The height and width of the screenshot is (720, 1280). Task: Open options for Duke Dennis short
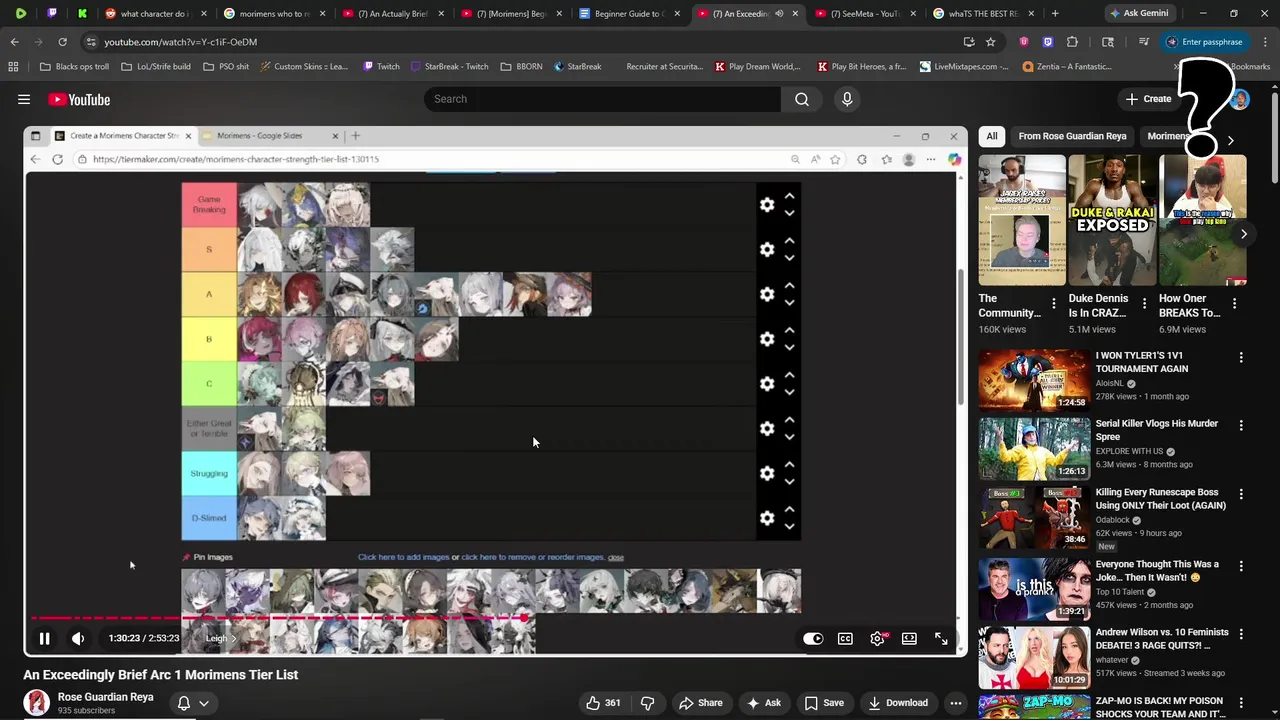coord(1143,303)
